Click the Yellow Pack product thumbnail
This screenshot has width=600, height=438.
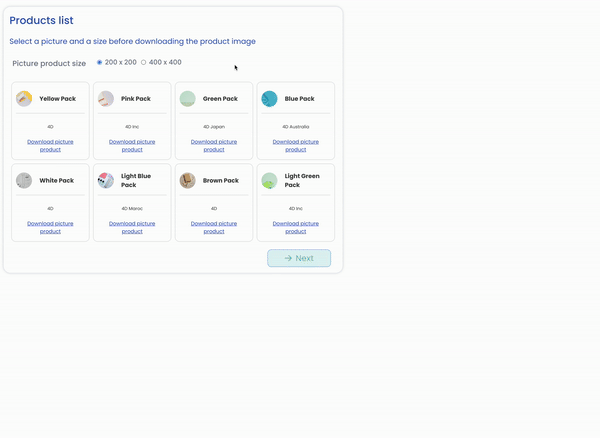tap(24, 99)
